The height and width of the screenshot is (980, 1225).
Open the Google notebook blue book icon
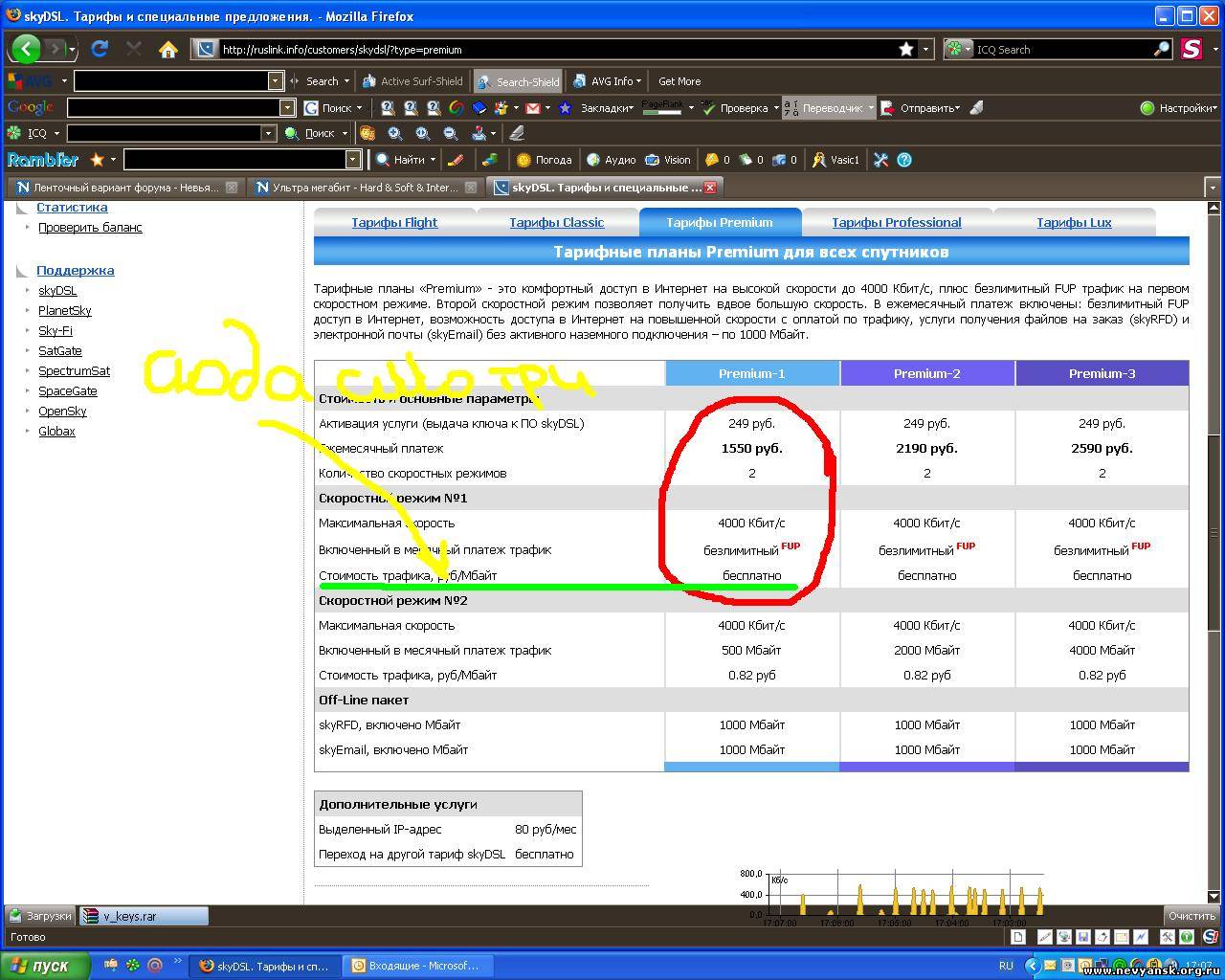pos(480,108)
